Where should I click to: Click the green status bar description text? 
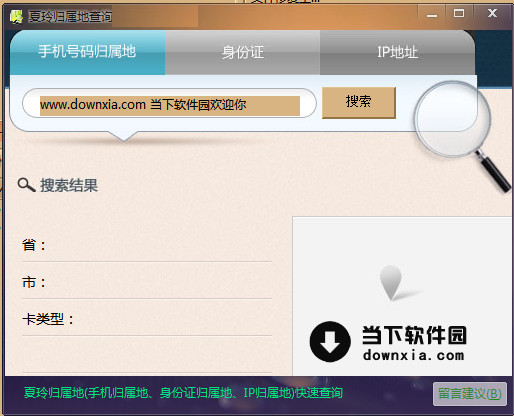coord(183,393)
